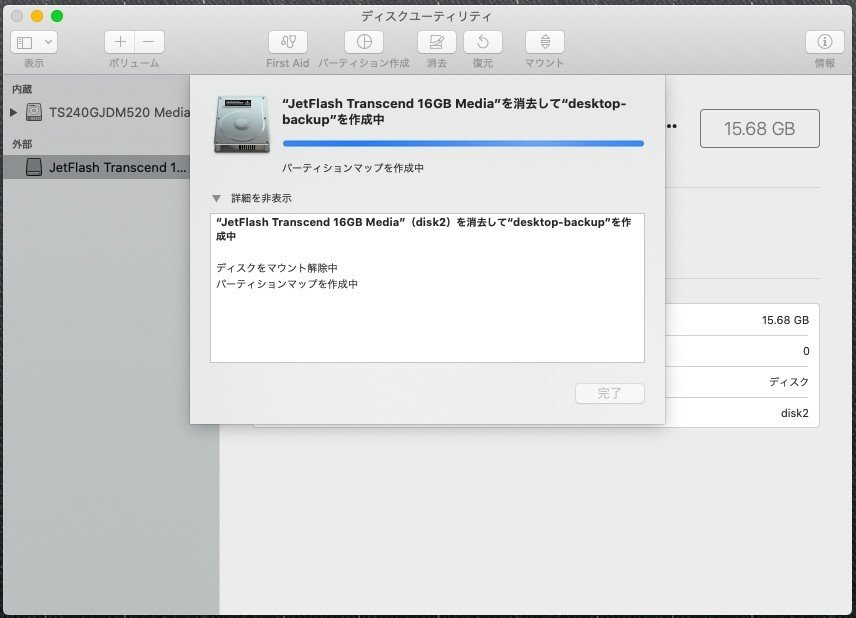
Task: Add a volume with the plus button
Action: point(120,42)
